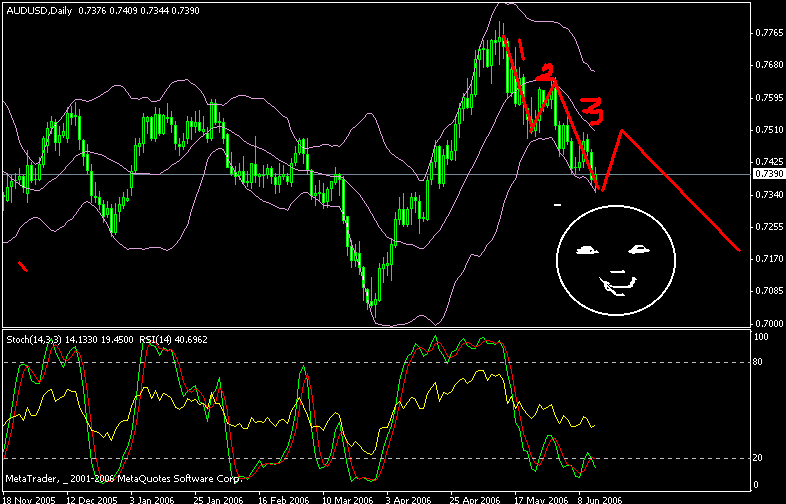Click the 0.7765 price axis label
The width and height of the screenshot is (786, 504).
pos(769,33)
